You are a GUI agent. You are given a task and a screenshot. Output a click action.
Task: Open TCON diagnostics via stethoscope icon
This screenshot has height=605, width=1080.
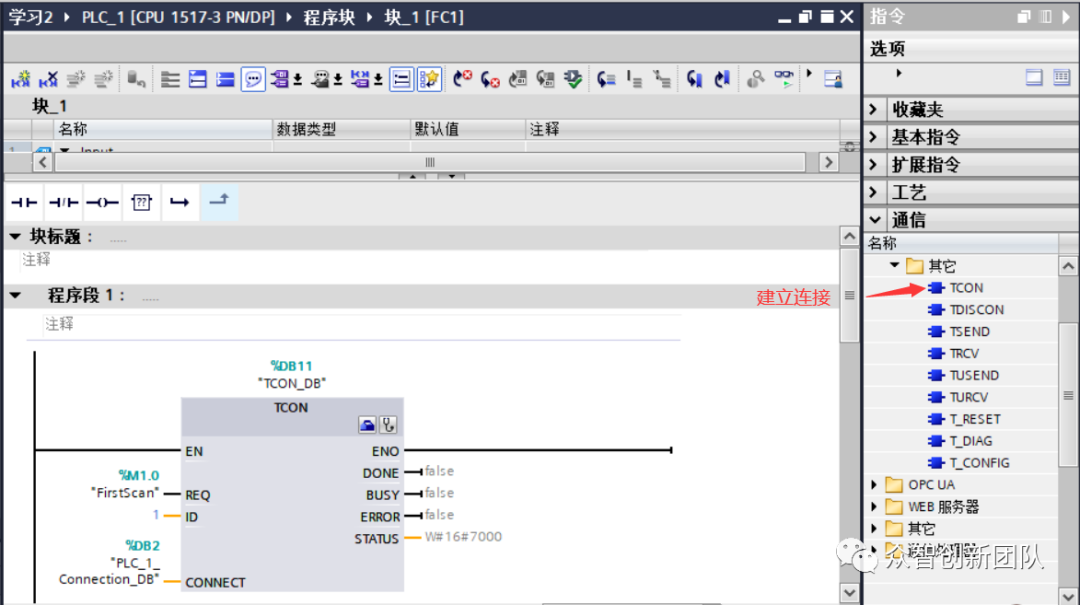coord(388,424)
